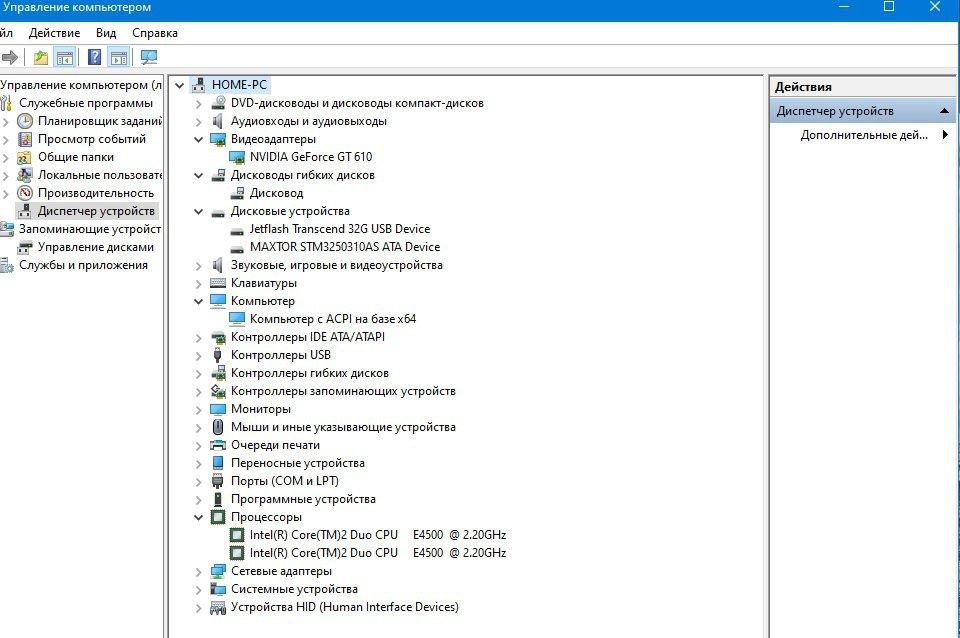Collapse the Дисководы гибких дисков node
This screenshot has height=638, width=960.
click(198, 176)
